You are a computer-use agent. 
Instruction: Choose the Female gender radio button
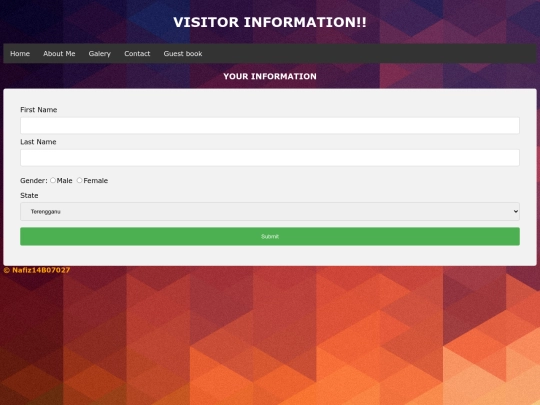[x=80, y=180]
